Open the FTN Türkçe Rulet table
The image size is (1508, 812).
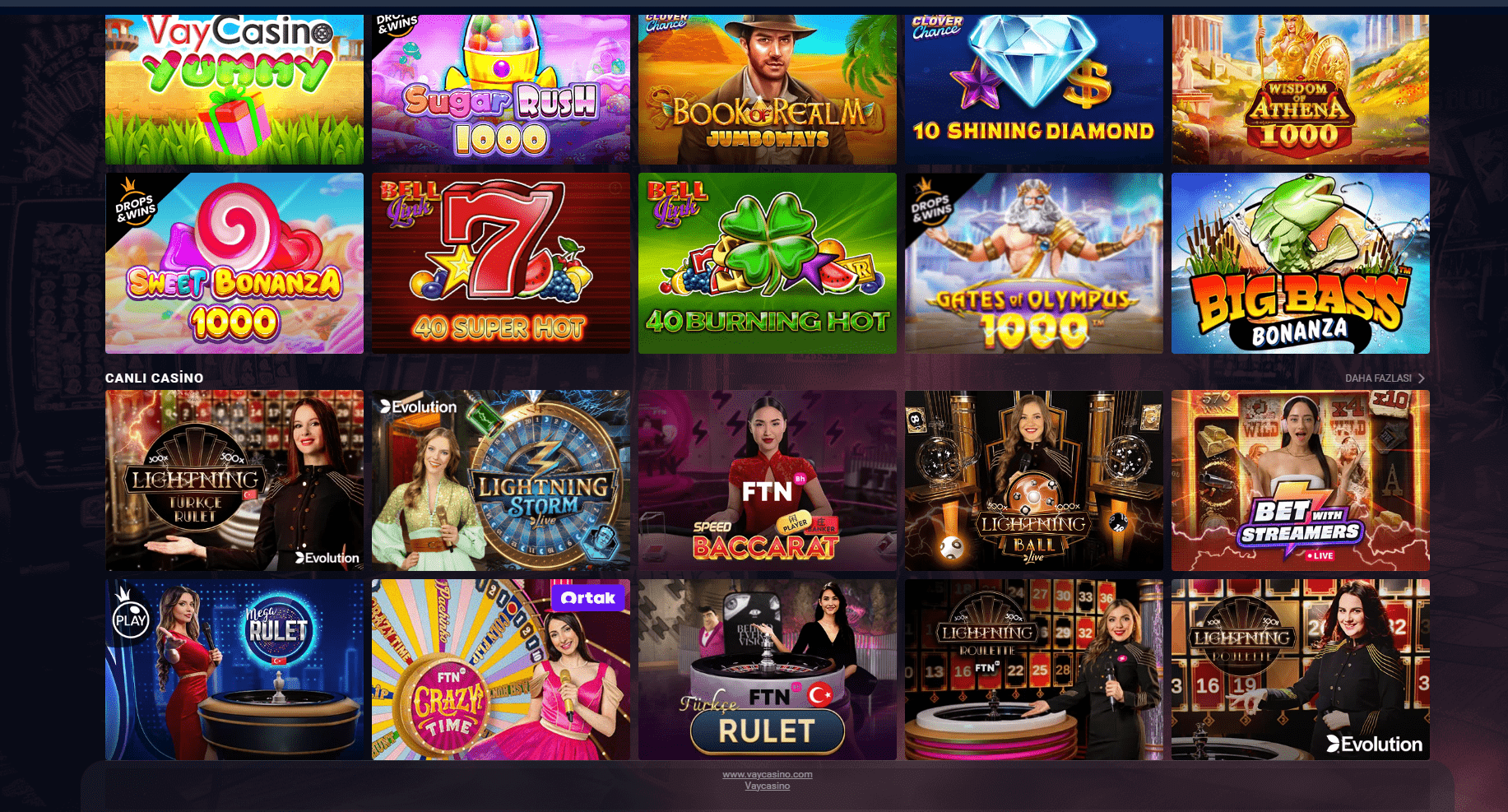point(767,670)
